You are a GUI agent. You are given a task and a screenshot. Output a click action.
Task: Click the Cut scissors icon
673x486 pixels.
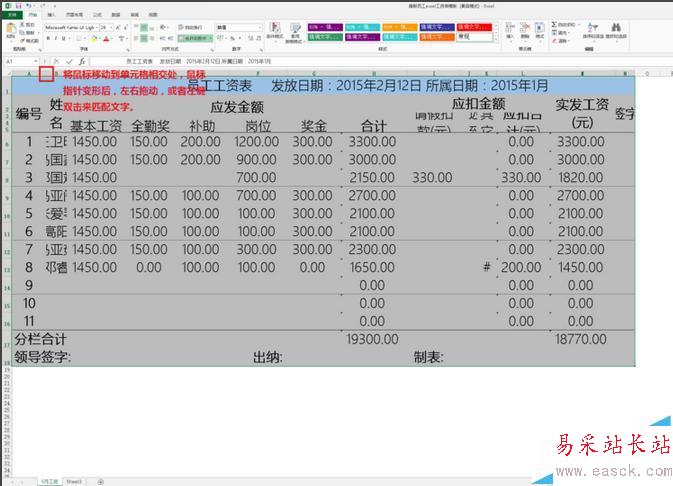22,25
